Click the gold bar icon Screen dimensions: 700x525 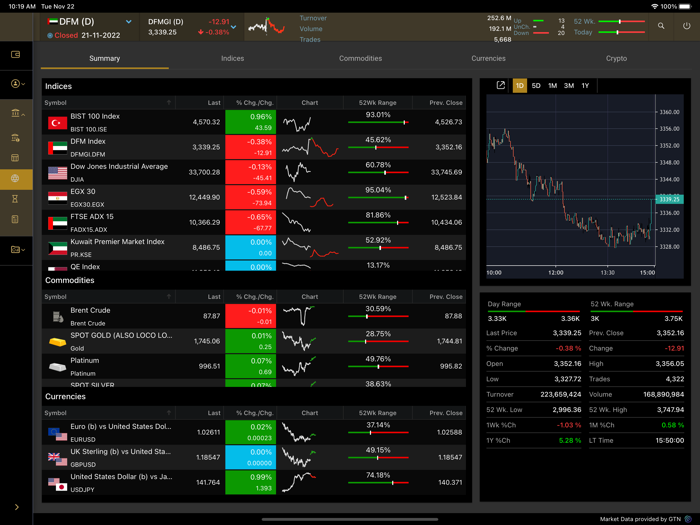57,342
